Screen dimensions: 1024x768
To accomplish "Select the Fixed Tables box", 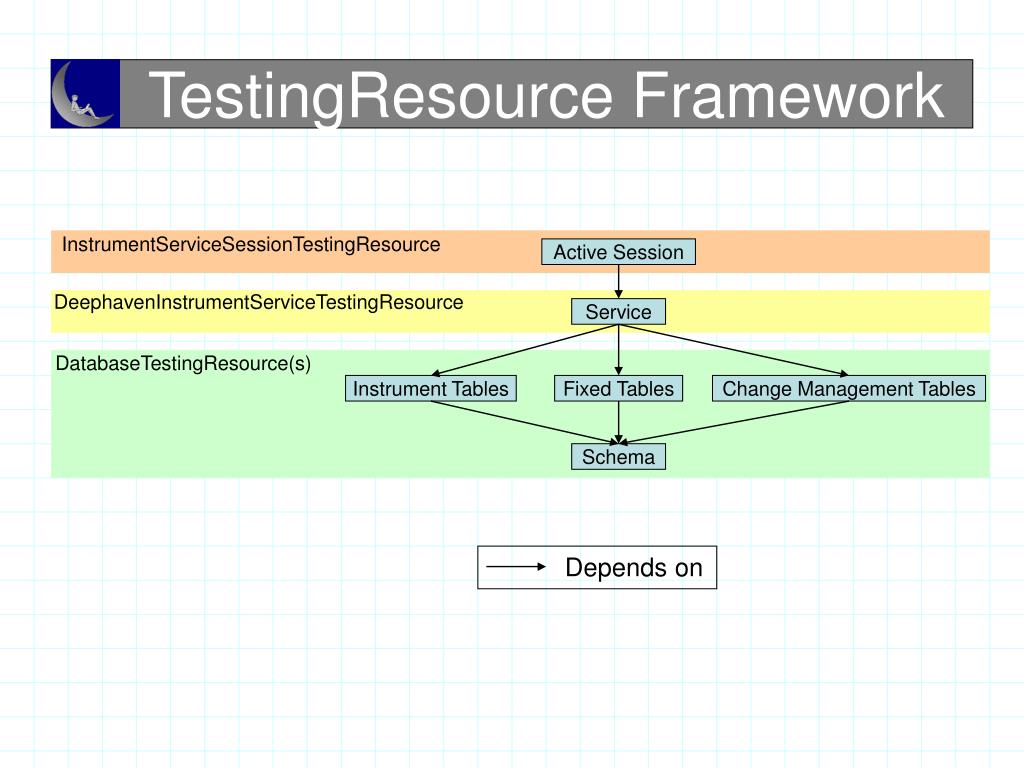I will pos(618,389).
